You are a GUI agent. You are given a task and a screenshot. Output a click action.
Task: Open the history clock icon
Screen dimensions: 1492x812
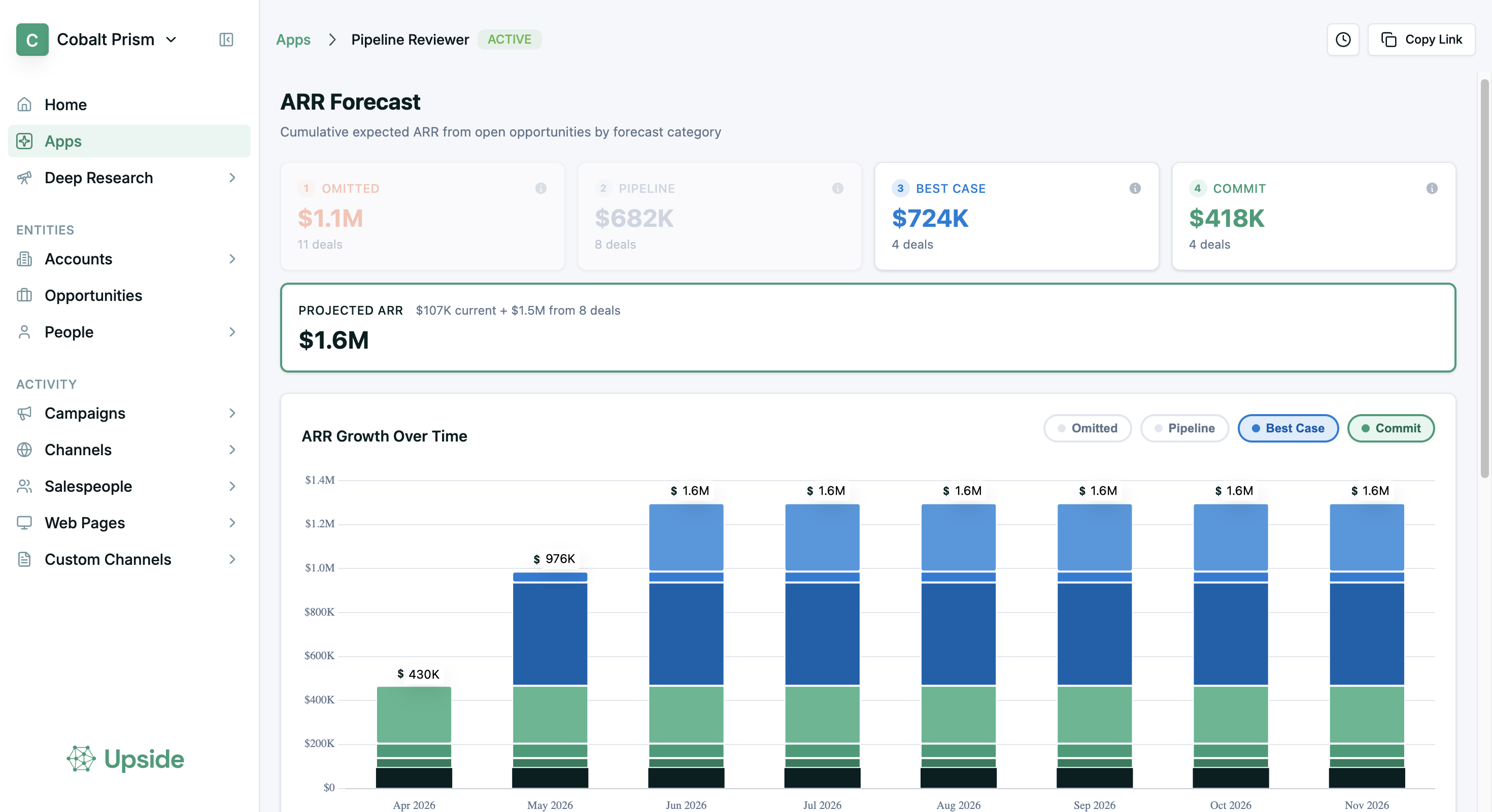coord(1343,40)
